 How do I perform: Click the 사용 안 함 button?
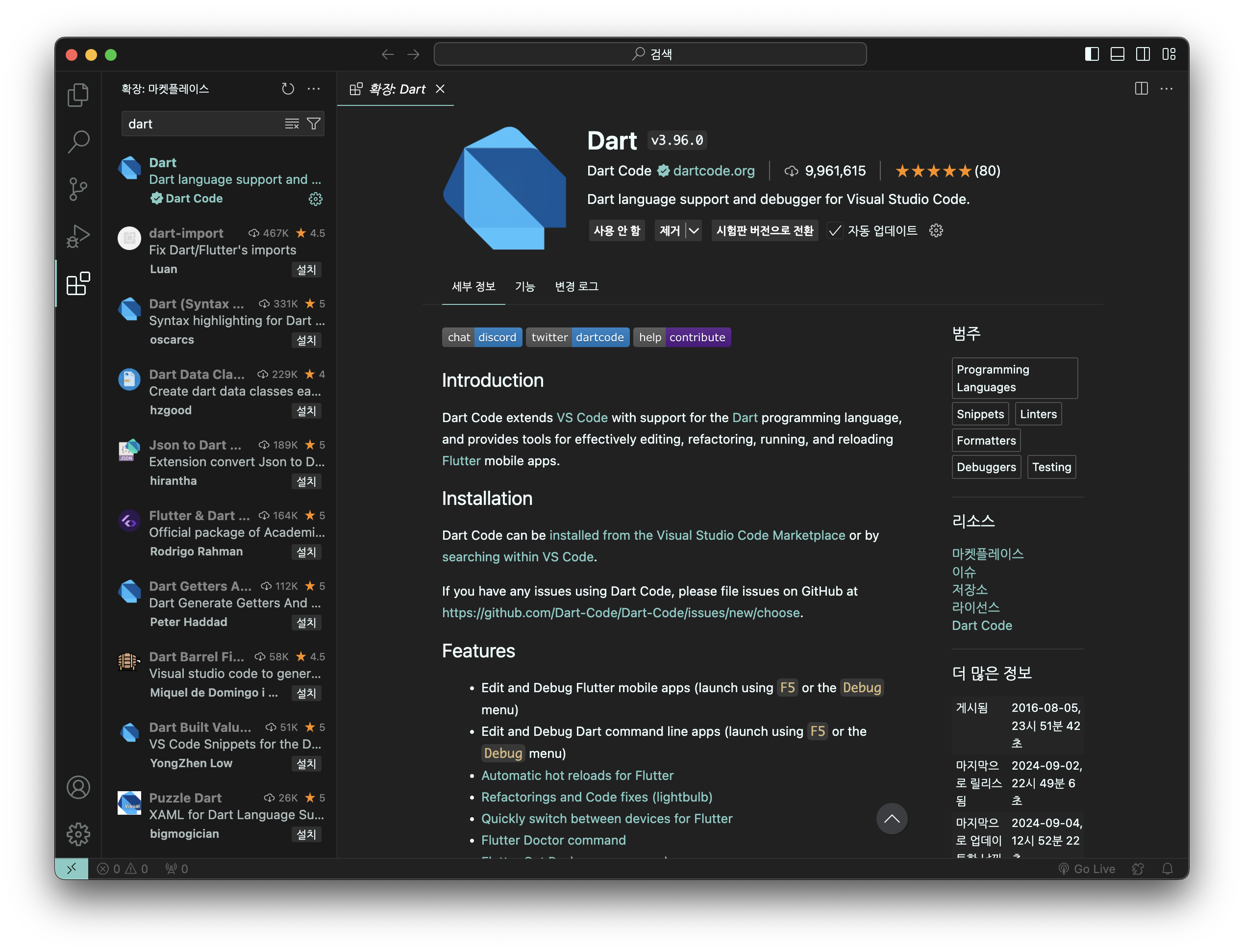(616, 230)
